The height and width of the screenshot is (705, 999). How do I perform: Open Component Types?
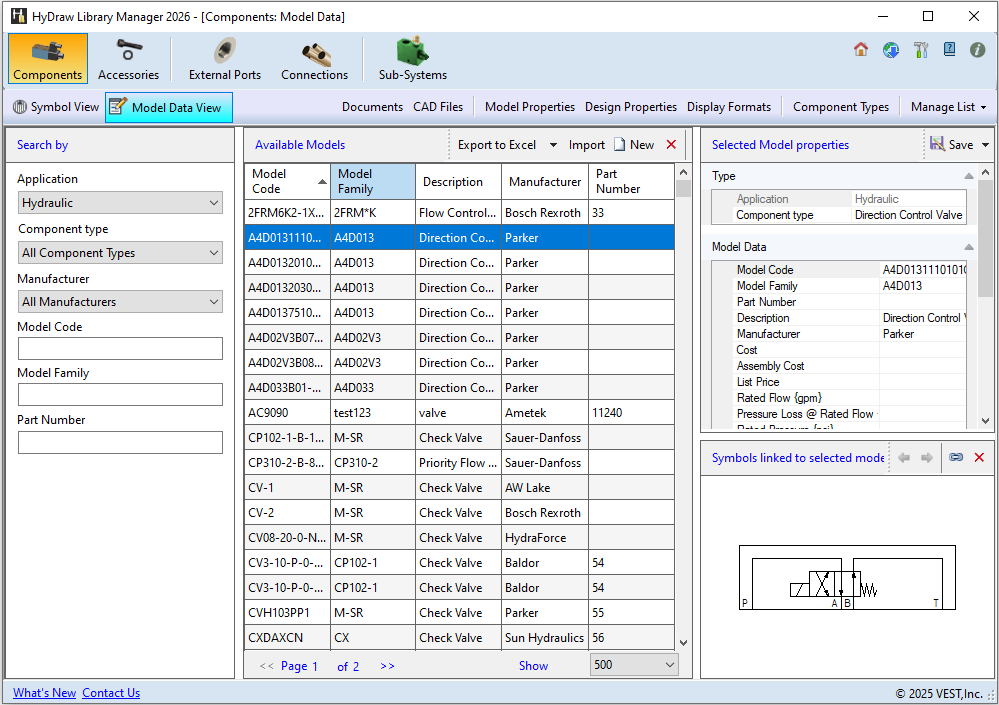click(x=840, y=107)
